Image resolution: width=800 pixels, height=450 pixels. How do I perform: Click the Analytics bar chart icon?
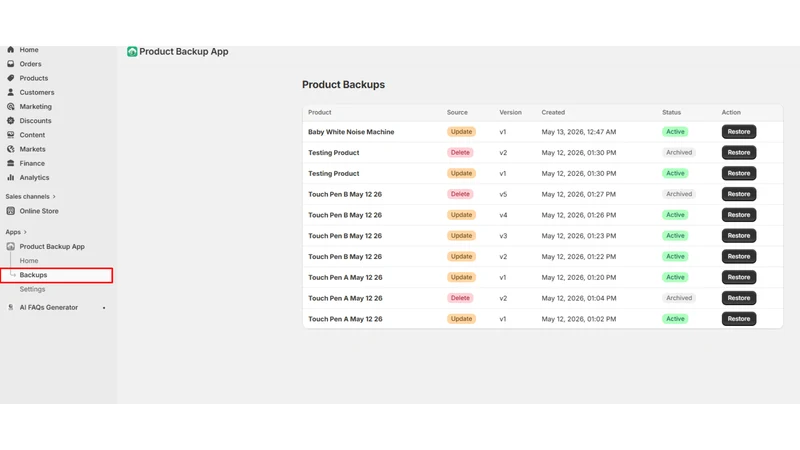(x=10, y=178)
